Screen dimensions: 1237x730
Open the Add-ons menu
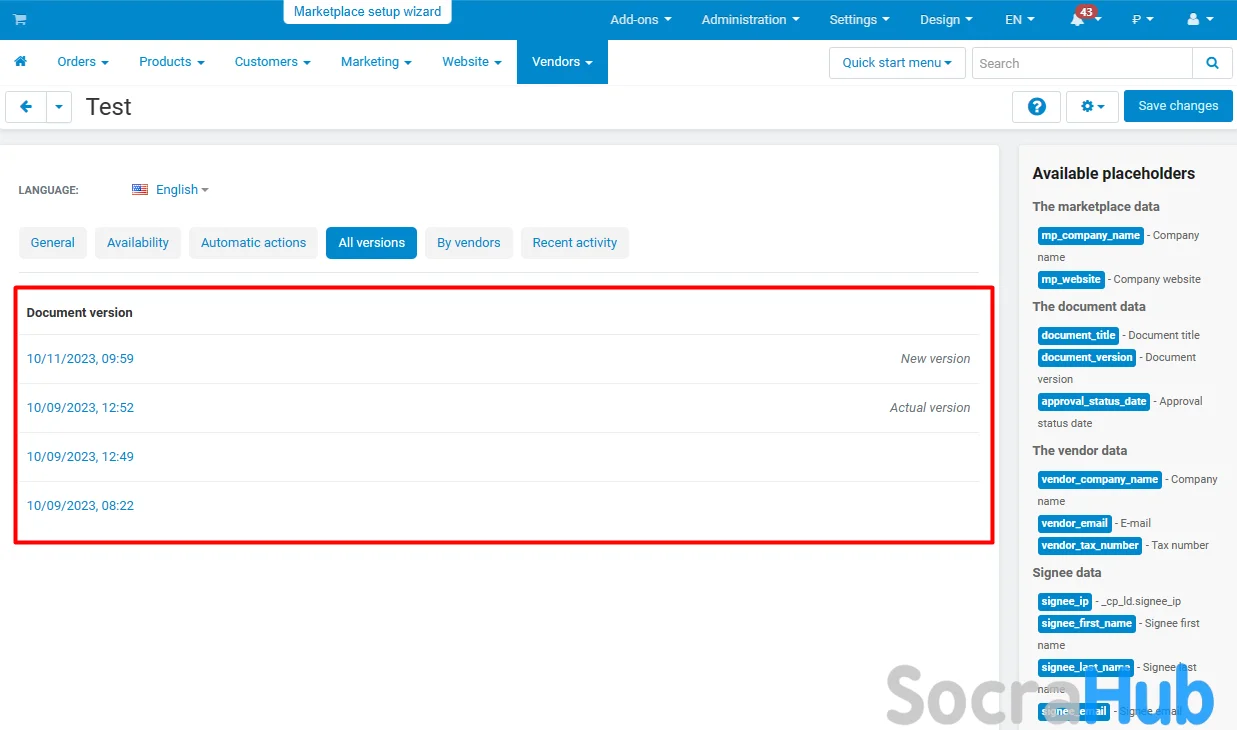pos(640,20)
